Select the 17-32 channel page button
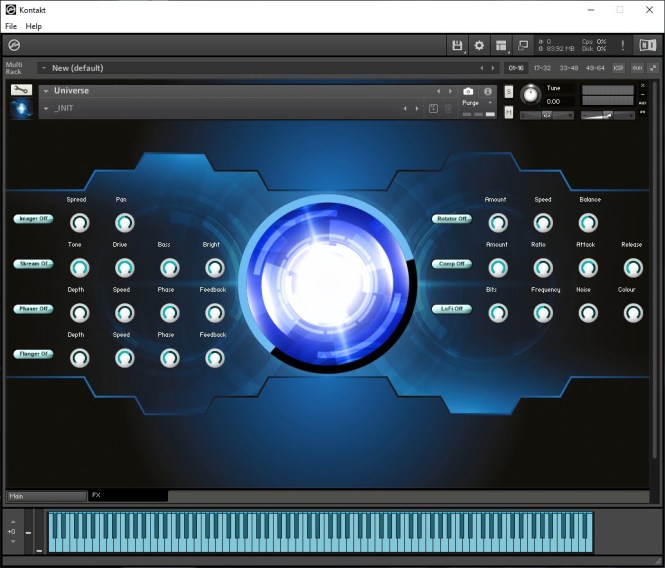The height and width of the screenshot is (568, 665). pos(542,68)
